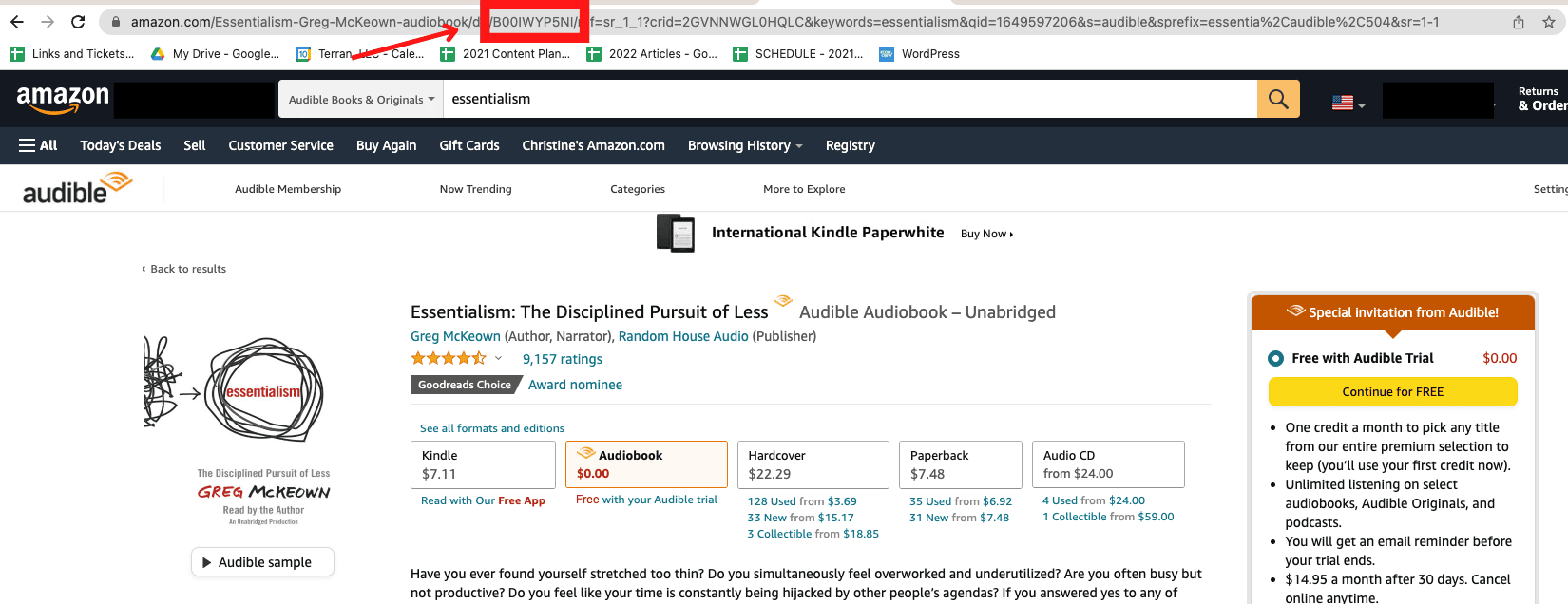The height and width of the screenshot is (604, 1568).
Task: Open Random House Audio publisher link
Action: pyautogui.click(x=683, y=336)
